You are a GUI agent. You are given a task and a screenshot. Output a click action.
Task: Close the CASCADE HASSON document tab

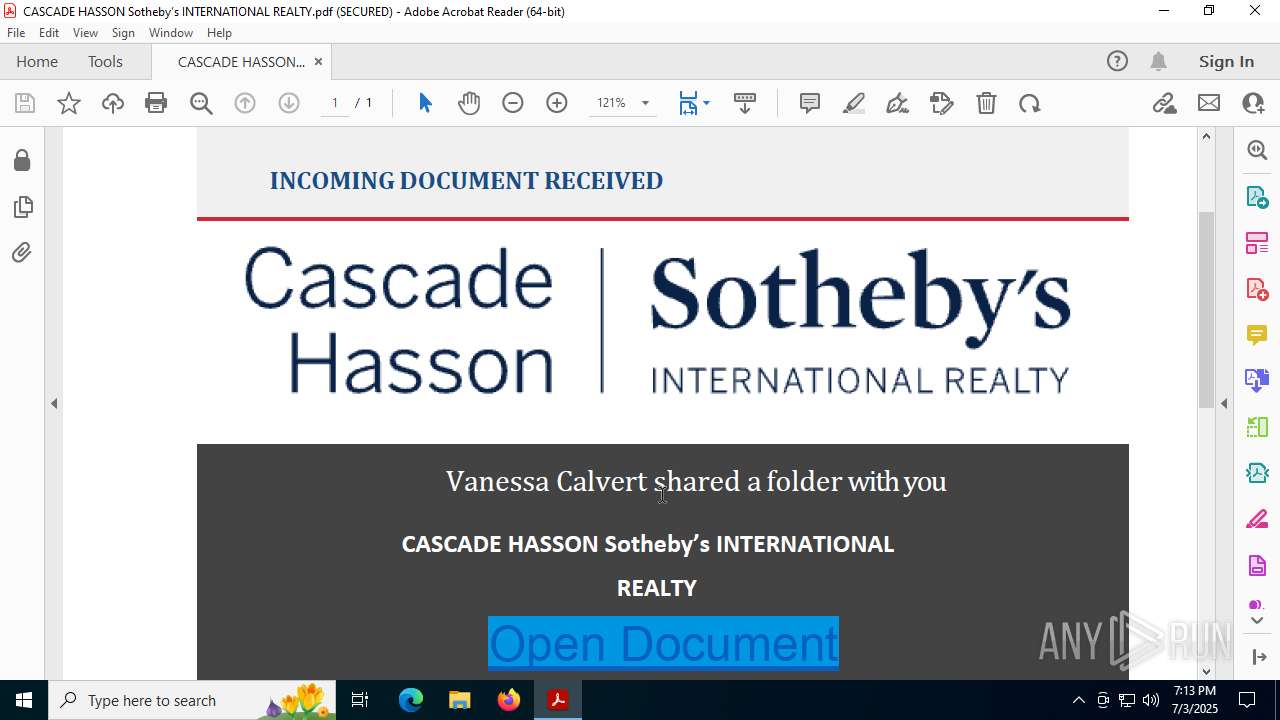[318, 61]
